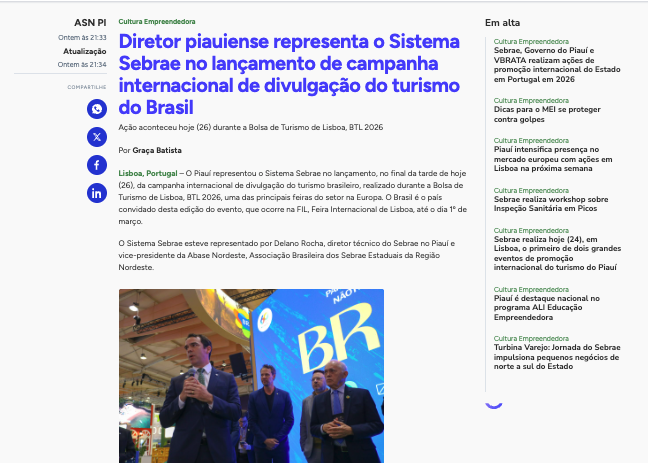Share article on Facebook icon
648x463 pixels.
coord(97,165)
